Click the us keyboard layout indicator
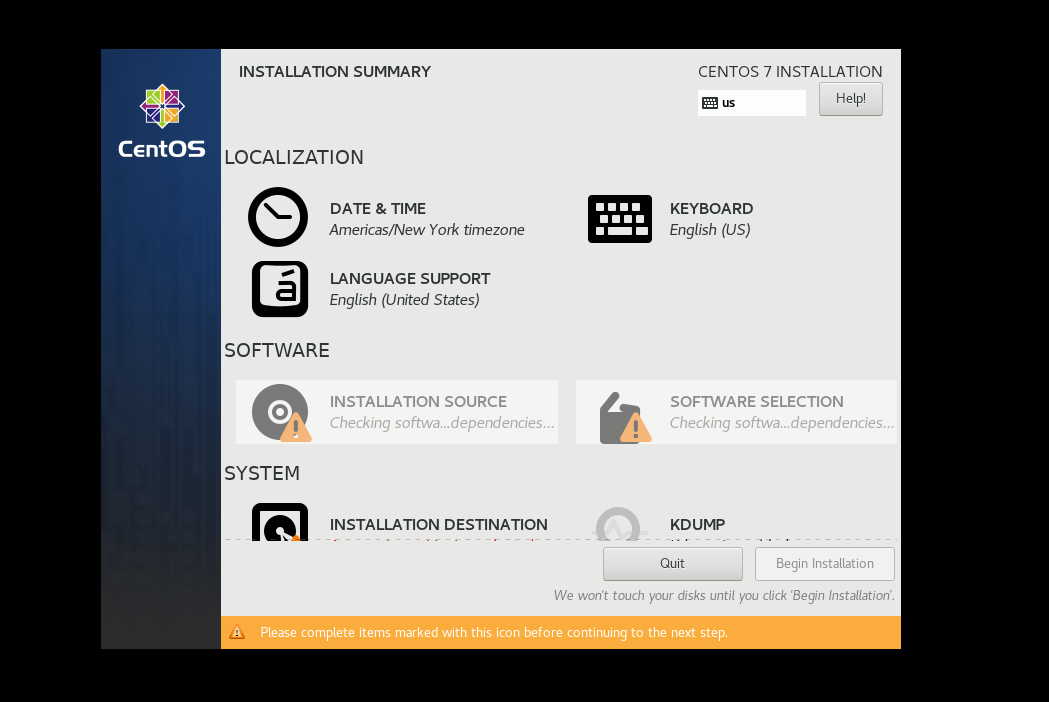1049x702 pixels. click(751, 103)
